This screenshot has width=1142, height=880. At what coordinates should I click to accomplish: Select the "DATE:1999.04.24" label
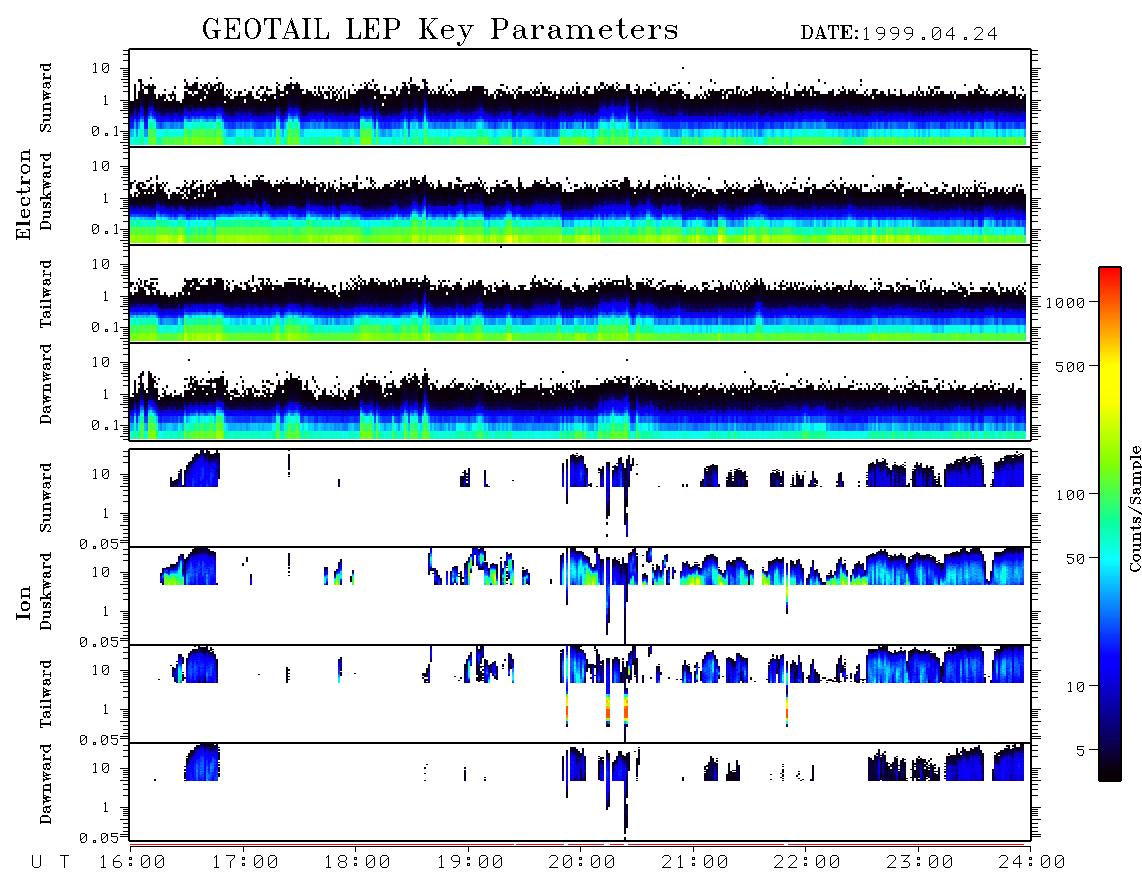pos(899,34)
